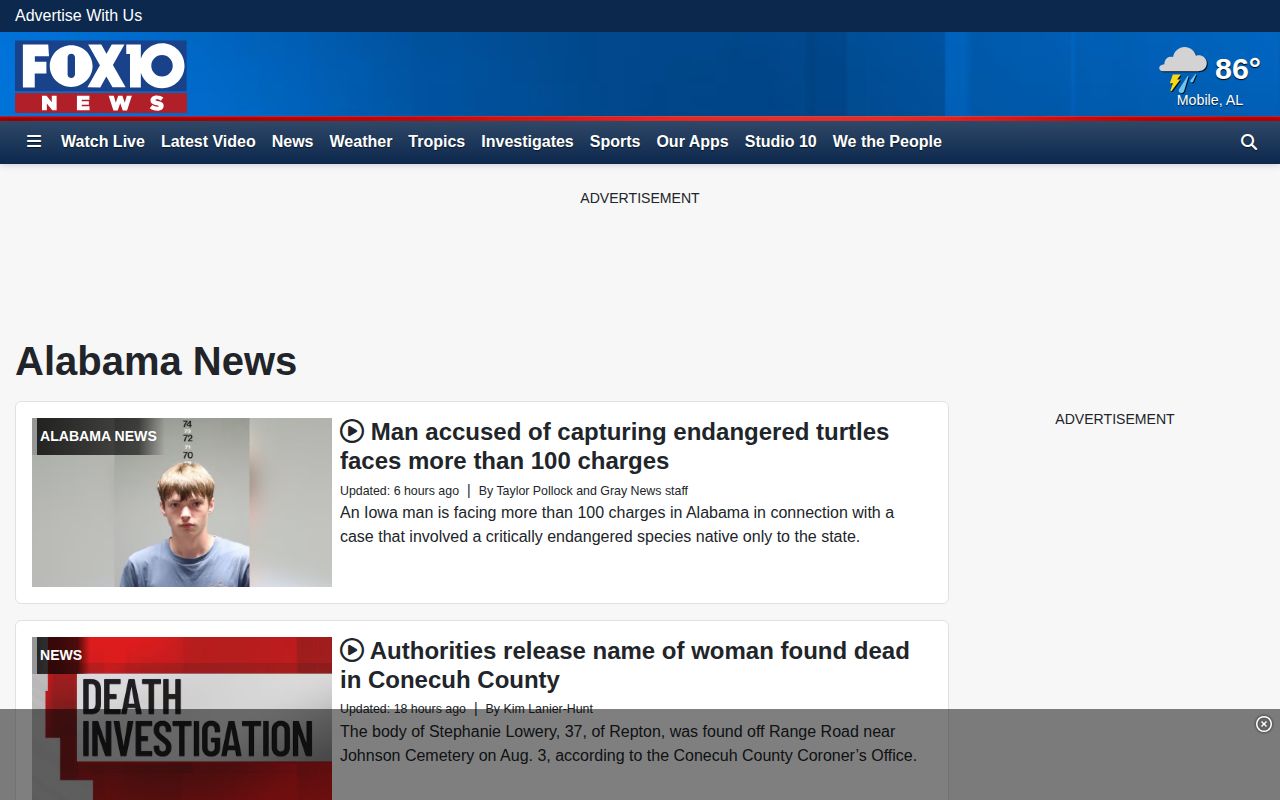Open the Sports section
Image resolution: width=1280 pixels, height=800 pixels.
[x=615, y=142]
